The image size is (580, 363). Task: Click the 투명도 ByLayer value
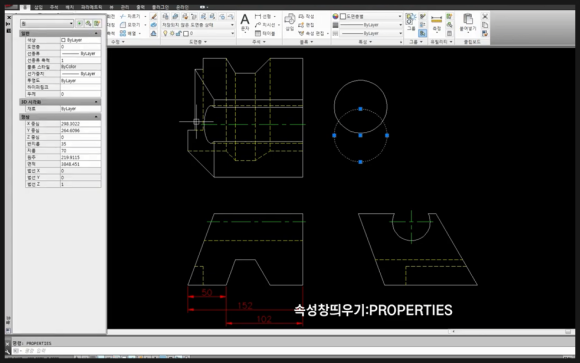pyautogui.click(x=80, y=80)
